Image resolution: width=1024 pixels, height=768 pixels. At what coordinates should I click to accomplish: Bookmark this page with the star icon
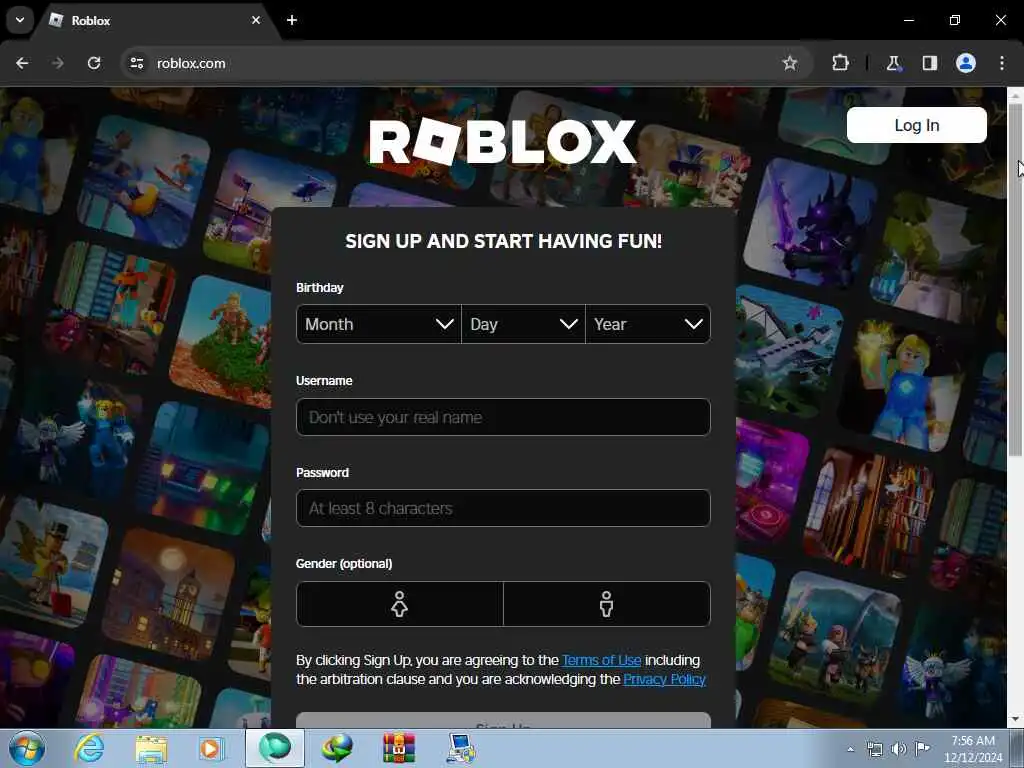(x=790, y=63)
